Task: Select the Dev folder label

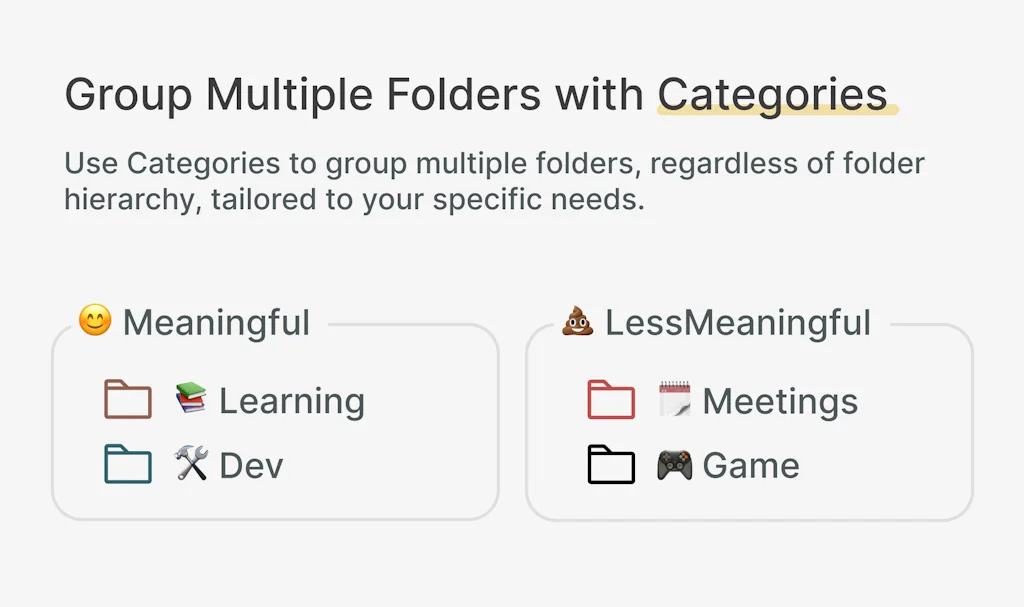Action: [251, 466]
